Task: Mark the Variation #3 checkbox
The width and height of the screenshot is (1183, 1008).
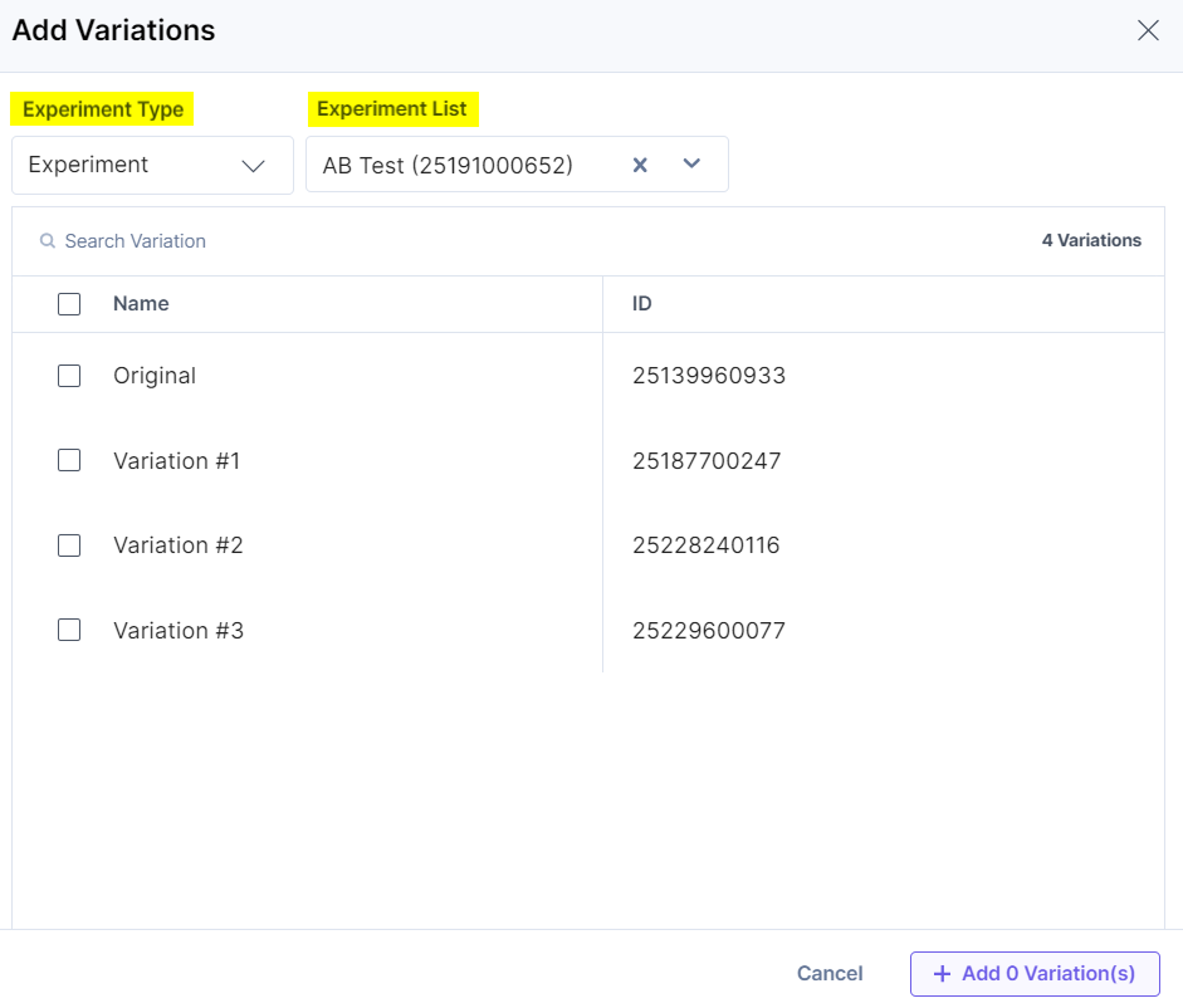Action: [x=69, y=630]
